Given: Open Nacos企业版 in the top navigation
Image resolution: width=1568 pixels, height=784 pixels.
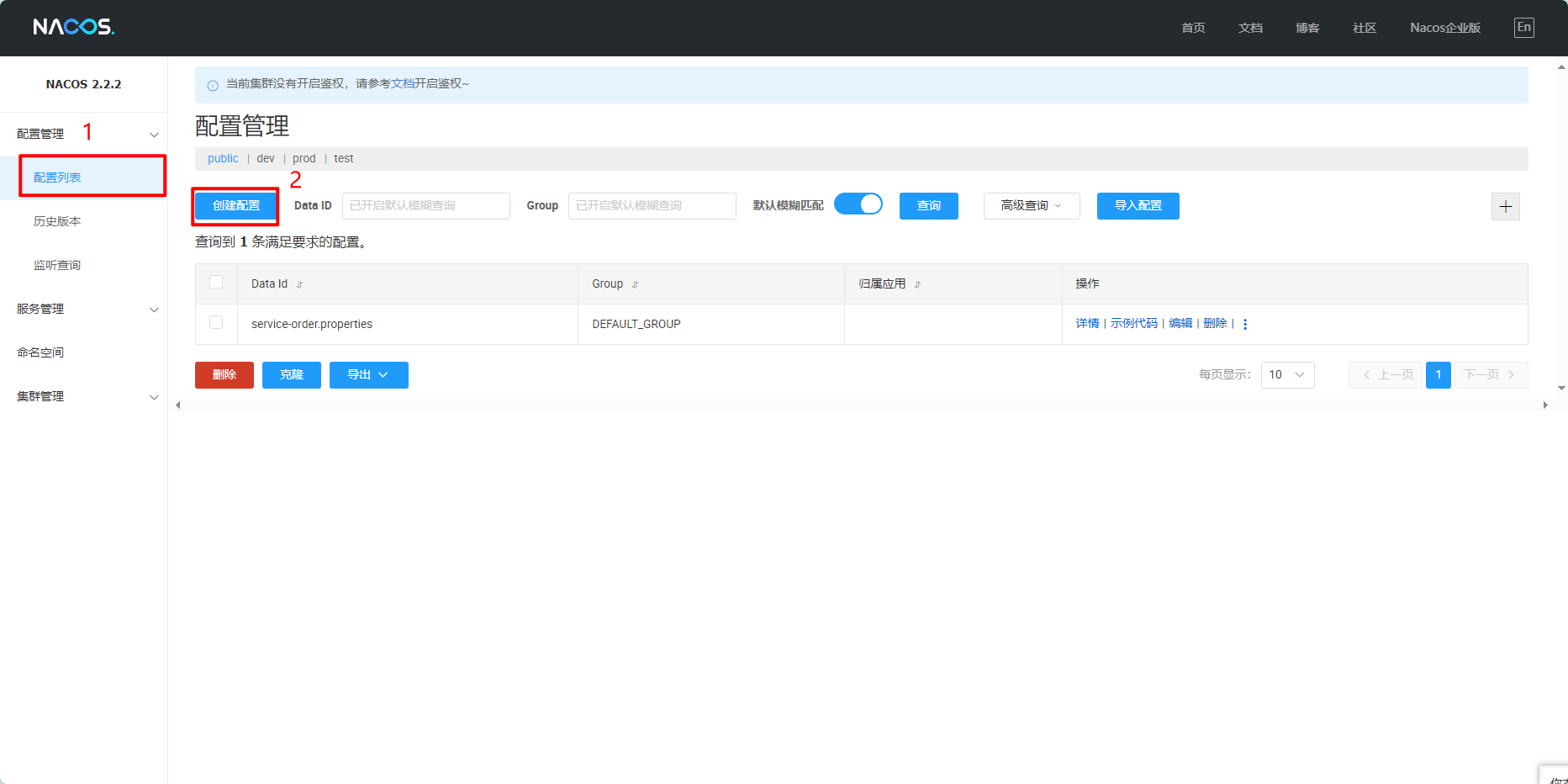Looking at the screenshot, I should coord(1445,28).
